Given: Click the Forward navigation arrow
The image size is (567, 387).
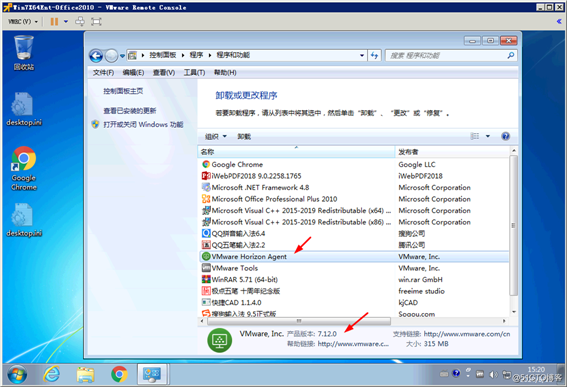Looking at the screenshot, I should tap(111, 56).
